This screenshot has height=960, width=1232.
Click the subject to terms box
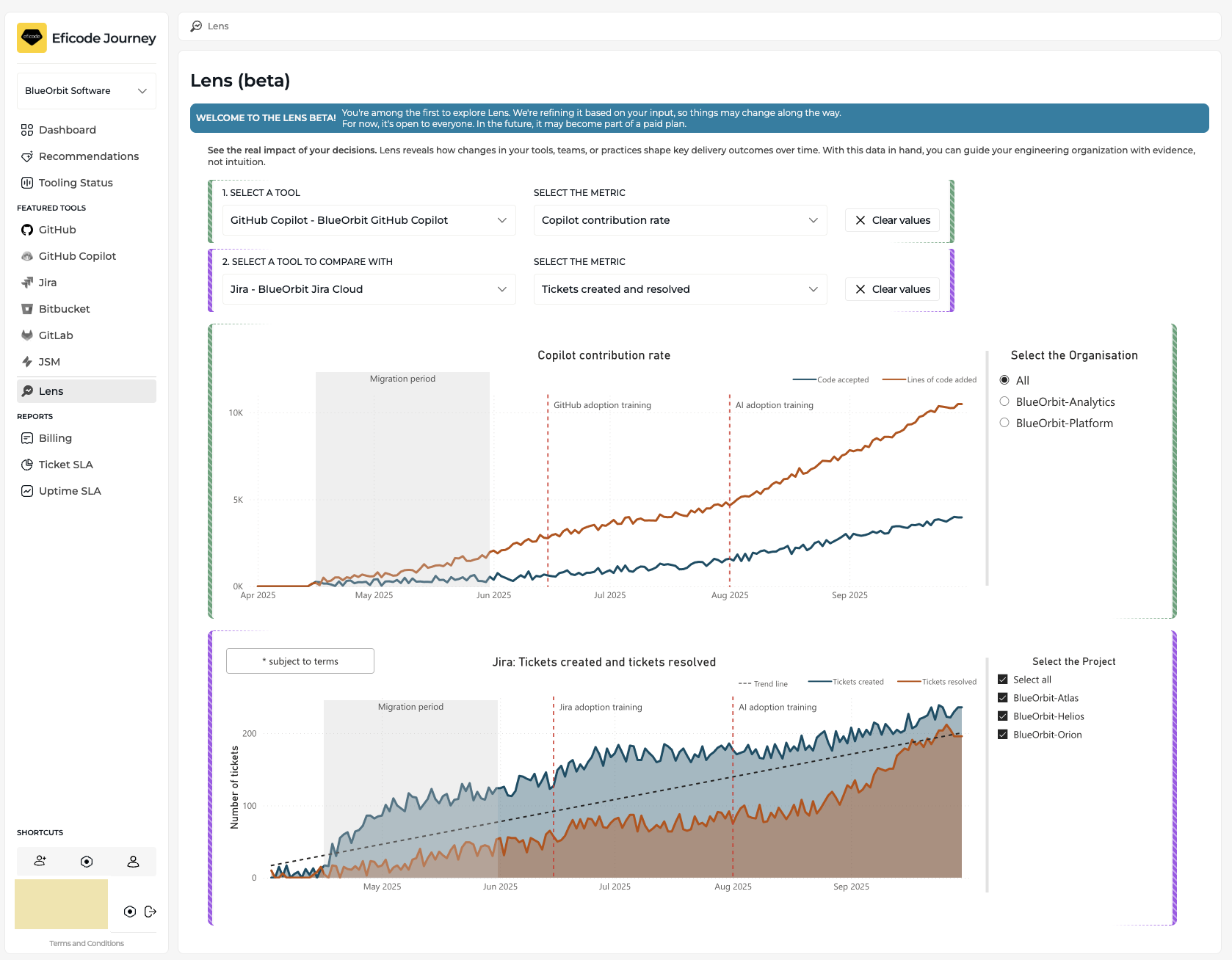300,661
